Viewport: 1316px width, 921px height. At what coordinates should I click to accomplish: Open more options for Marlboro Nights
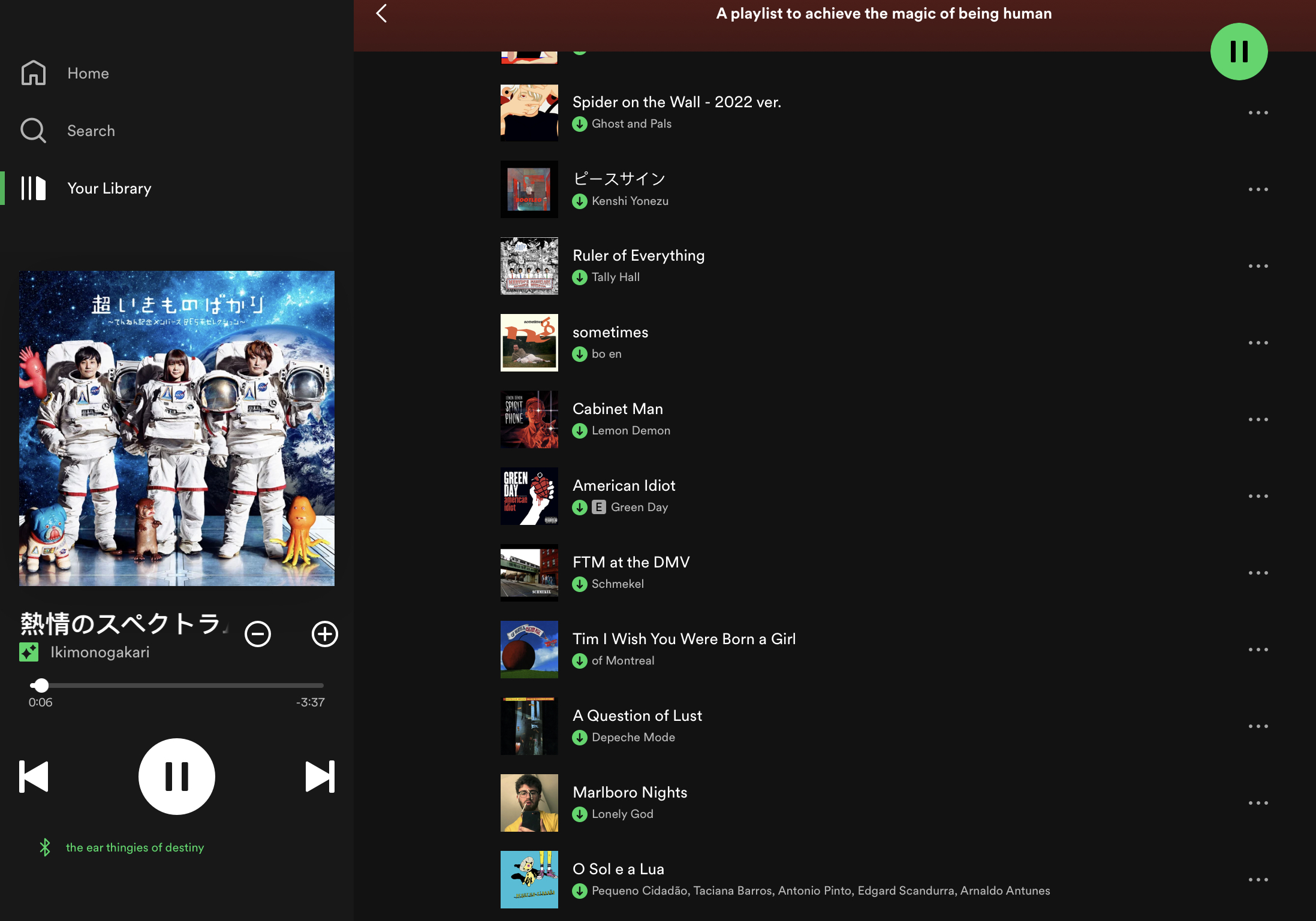coord(1258,803)
